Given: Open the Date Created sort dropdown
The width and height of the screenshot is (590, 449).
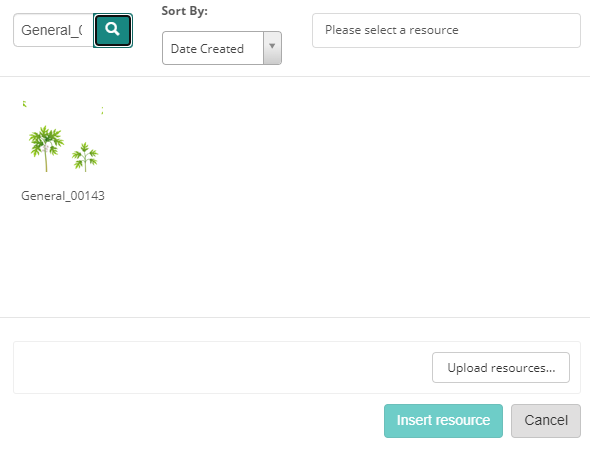Looking at the screenshot, I should [222, 48].
